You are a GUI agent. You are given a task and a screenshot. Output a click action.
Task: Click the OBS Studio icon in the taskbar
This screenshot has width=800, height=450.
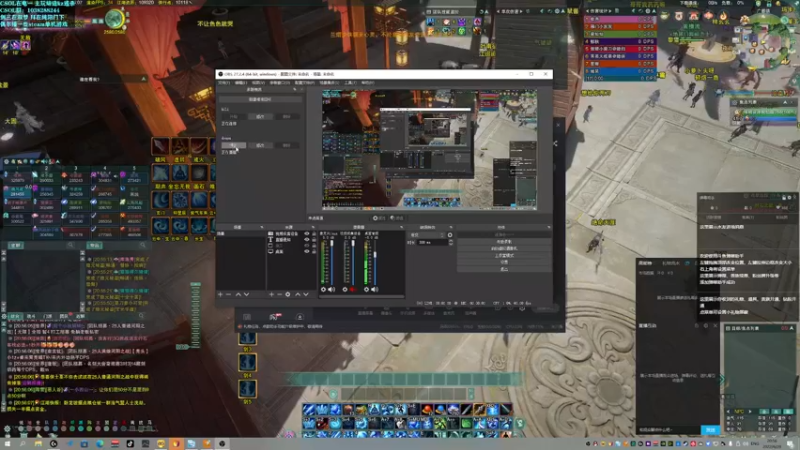(x=222, y=443)
